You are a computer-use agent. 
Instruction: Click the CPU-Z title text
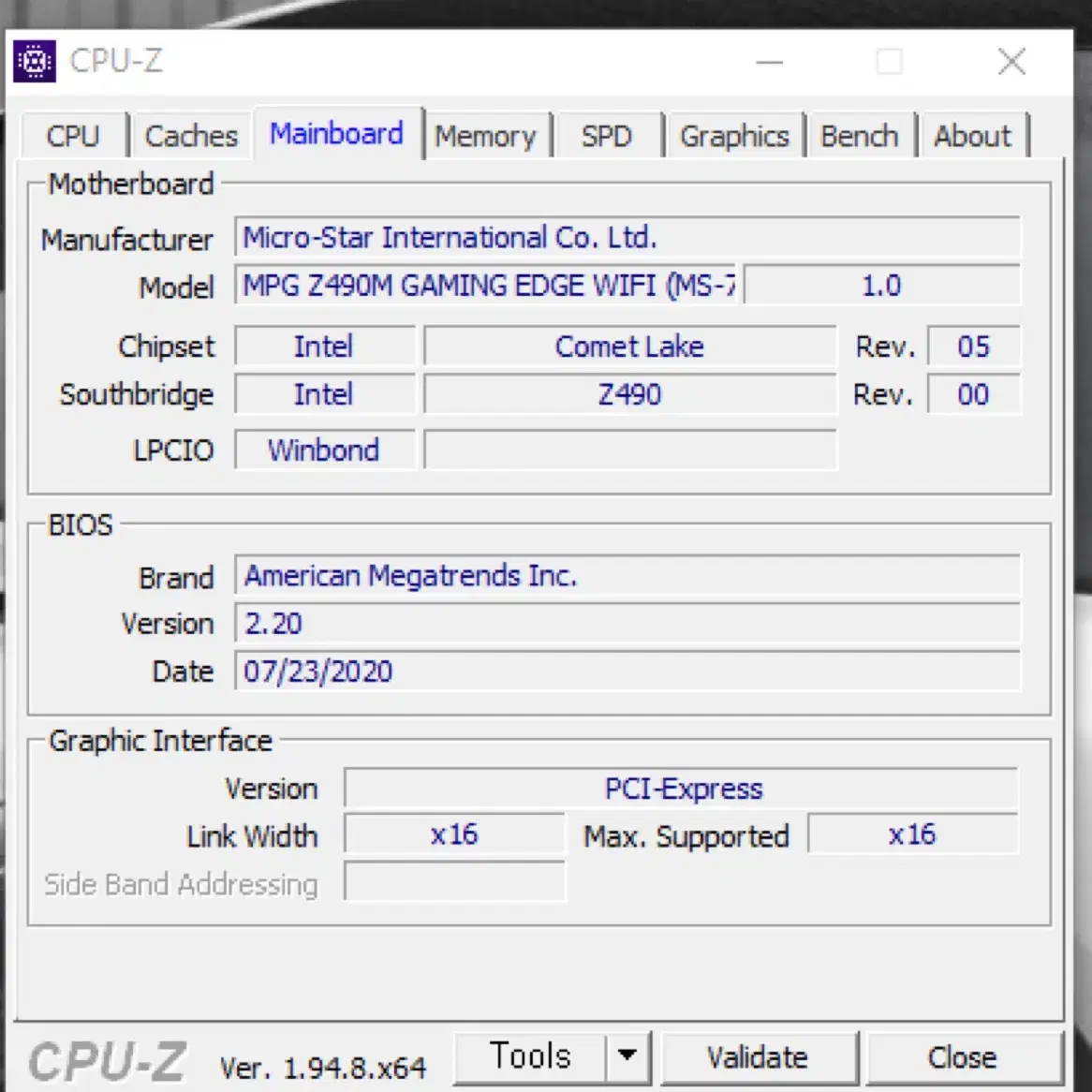[x=116, y=61]
